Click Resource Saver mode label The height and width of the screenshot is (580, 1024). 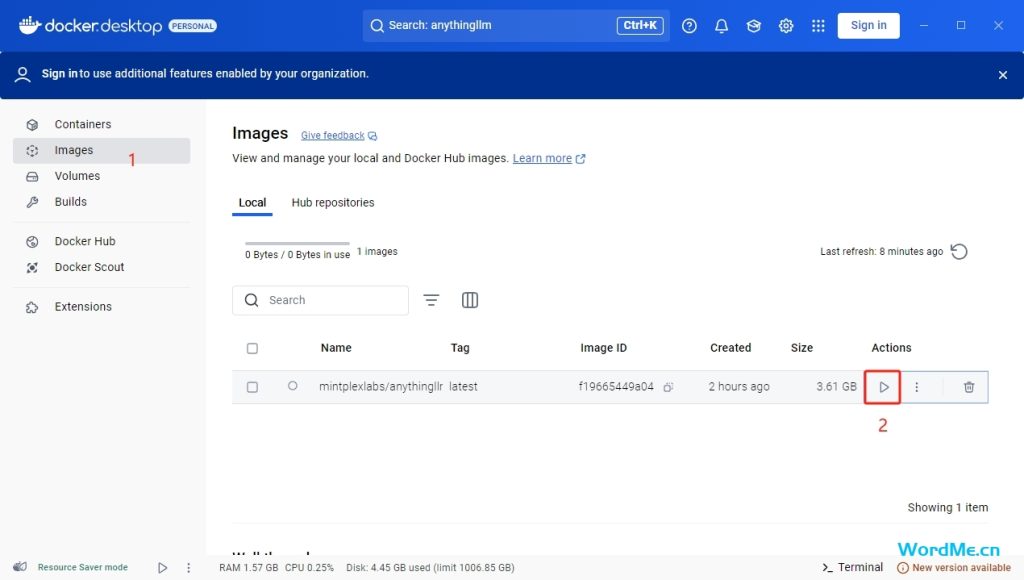[x=82, y=568]
